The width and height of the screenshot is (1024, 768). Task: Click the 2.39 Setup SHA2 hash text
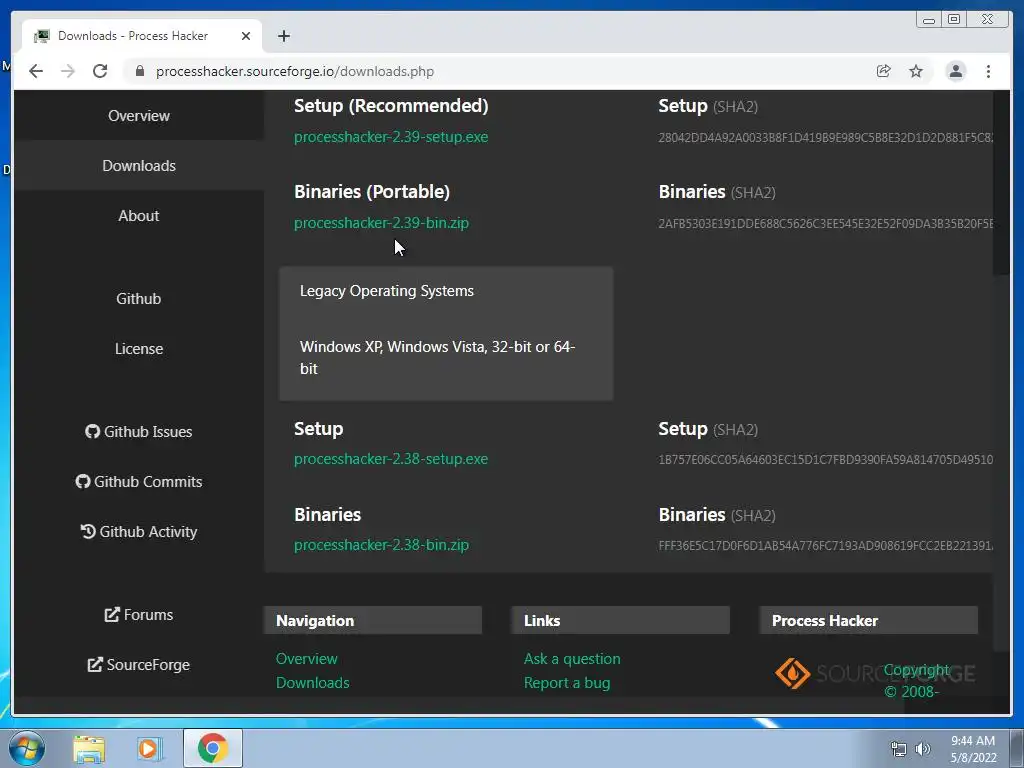825,138
